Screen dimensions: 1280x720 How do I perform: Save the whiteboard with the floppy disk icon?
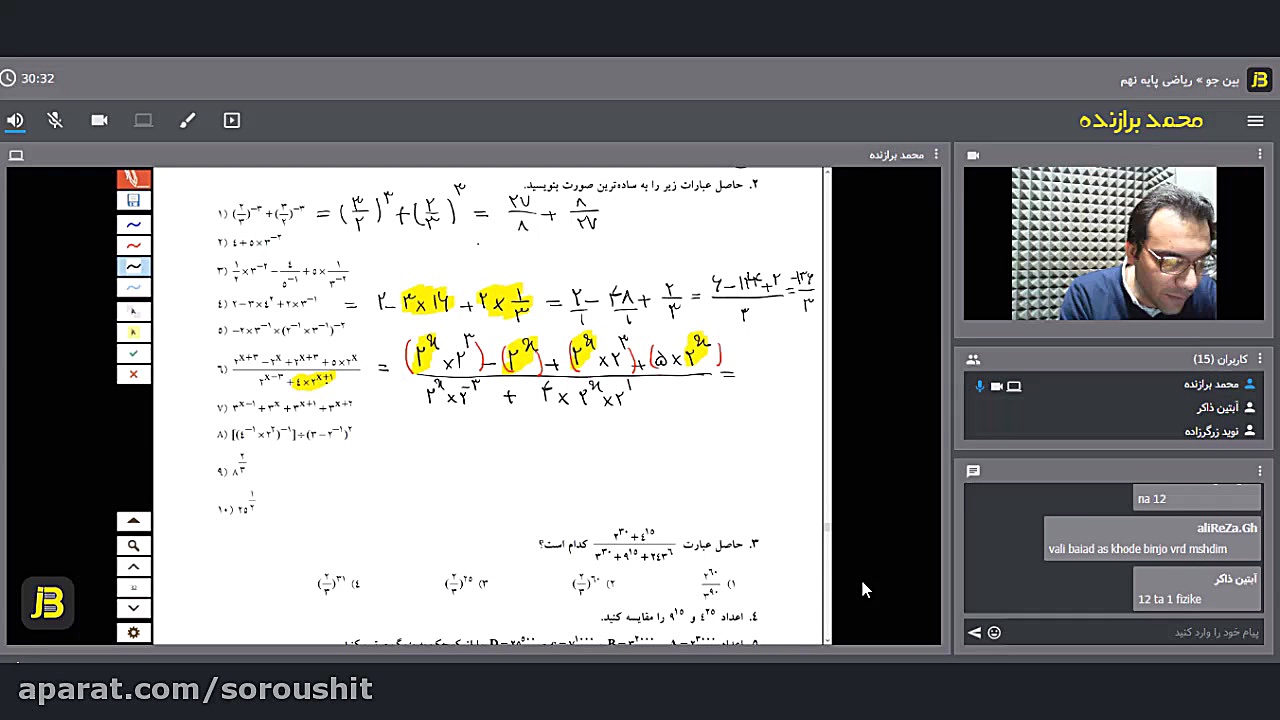pos(133,201)
